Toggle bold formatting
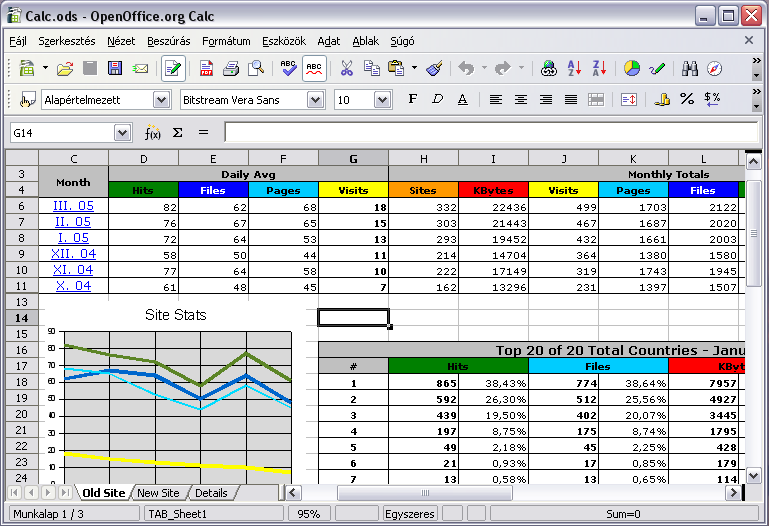769x526 pixels. [412, 100]
